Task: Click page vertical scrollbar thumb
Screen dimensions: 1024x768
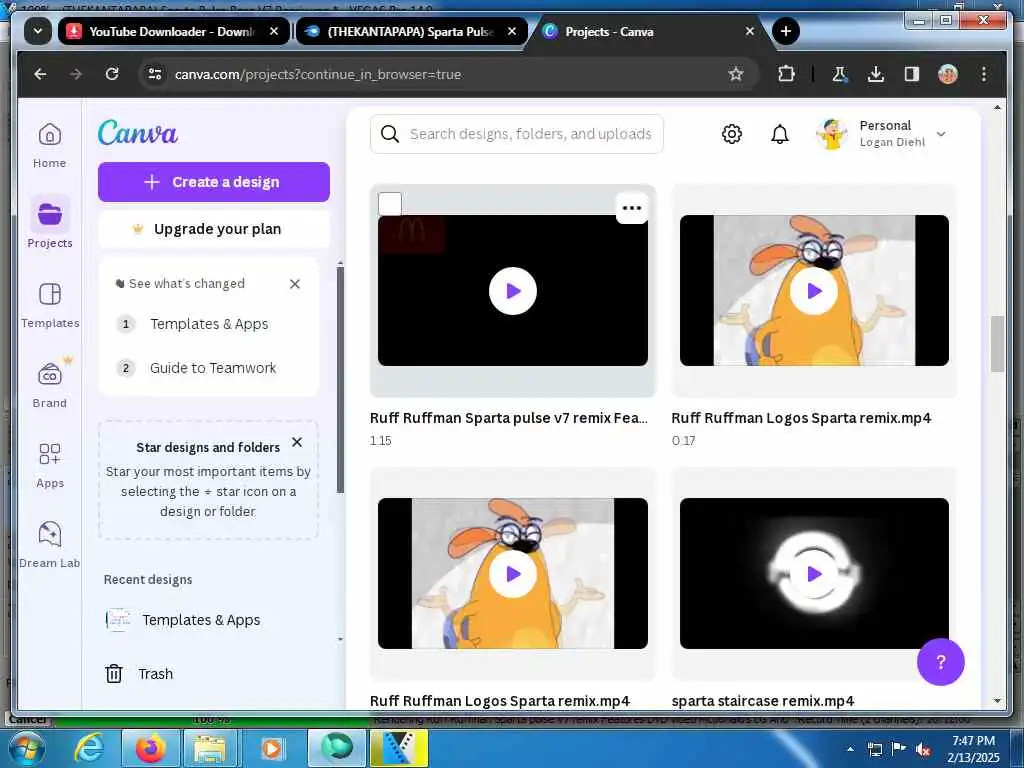Action: tap(997, 344)
